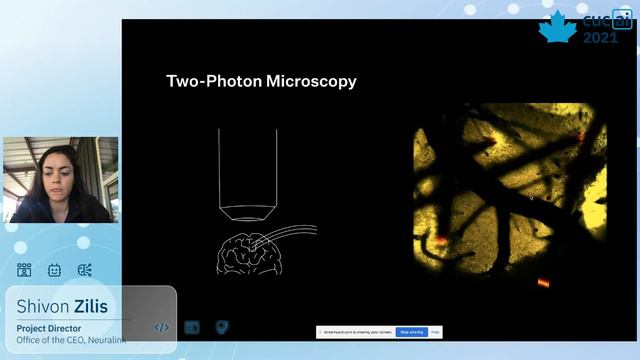
Task: Click the code brackets icon
Action: (x=161, y=327)
